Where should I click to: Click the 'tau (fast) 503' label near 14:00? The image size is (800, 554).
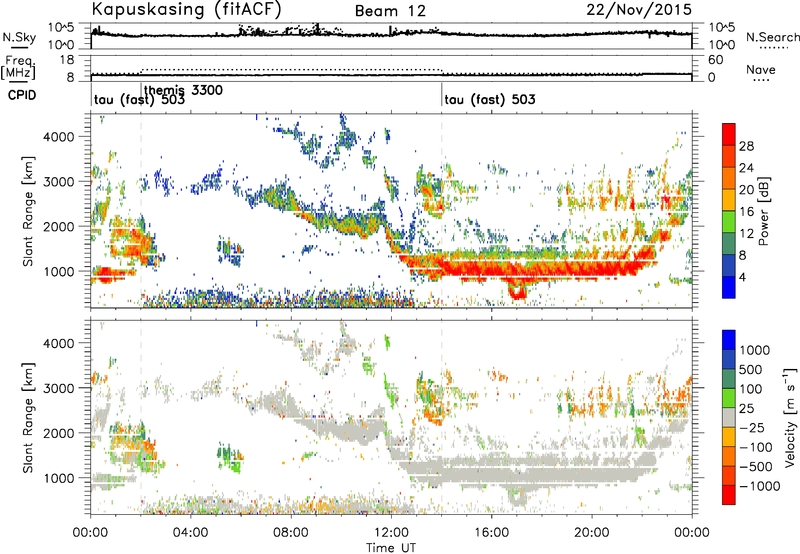490,99
